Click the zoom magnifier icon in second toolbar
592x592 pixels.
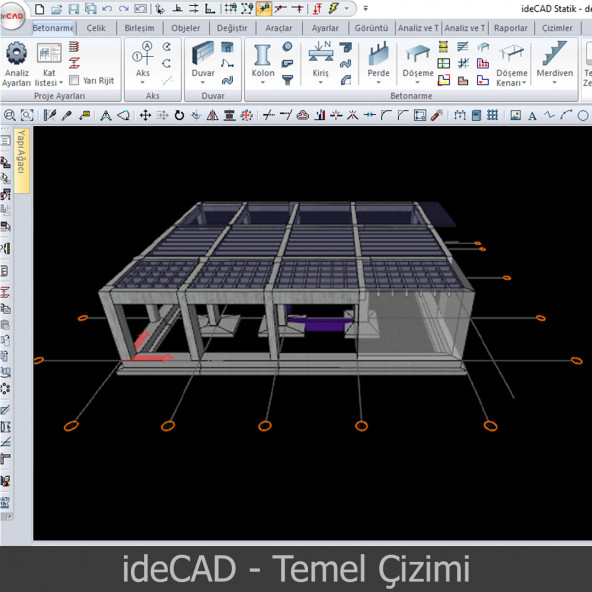click(x=9, y=115)
